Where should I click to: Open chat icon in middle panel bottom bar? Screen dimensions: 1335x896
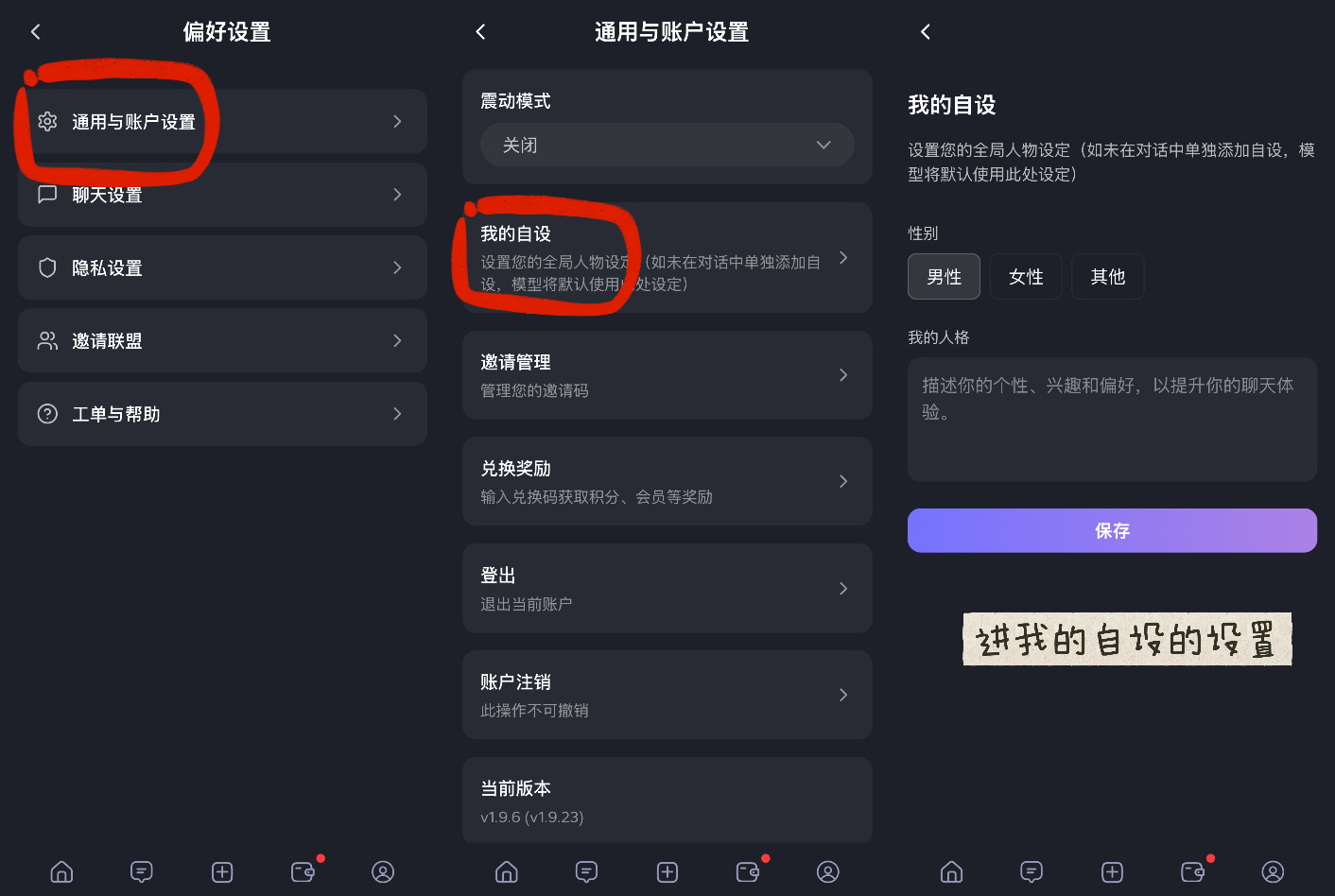(586, 871)
